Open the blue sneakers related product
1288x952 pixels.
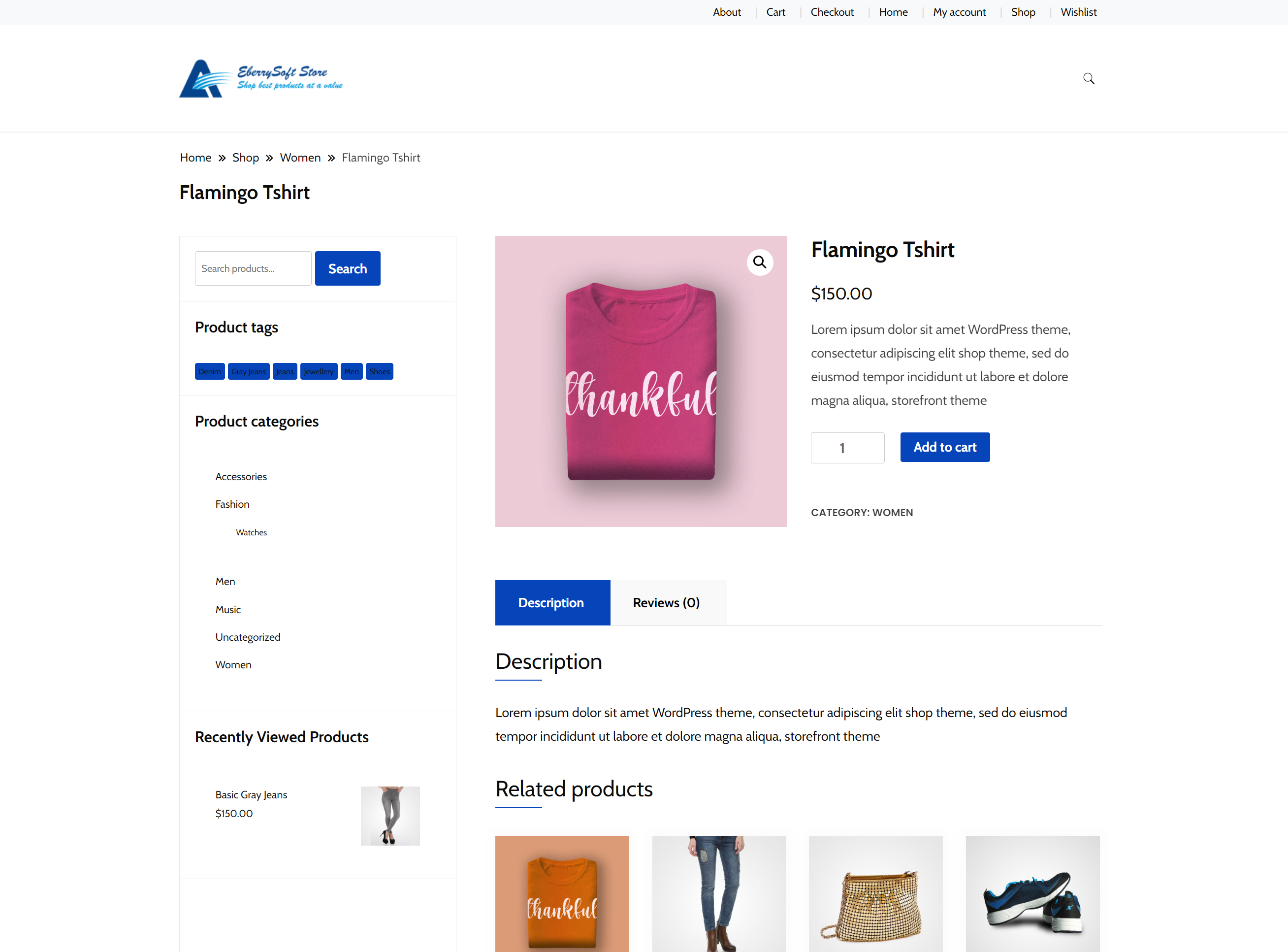(x=1032, y=893)
